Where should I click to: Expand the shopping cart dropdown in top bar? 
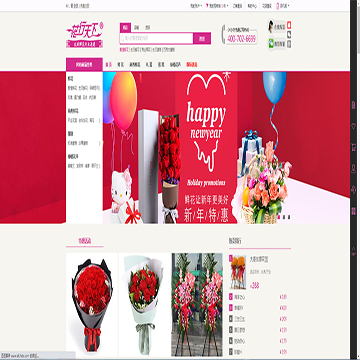tap(217, 6)
